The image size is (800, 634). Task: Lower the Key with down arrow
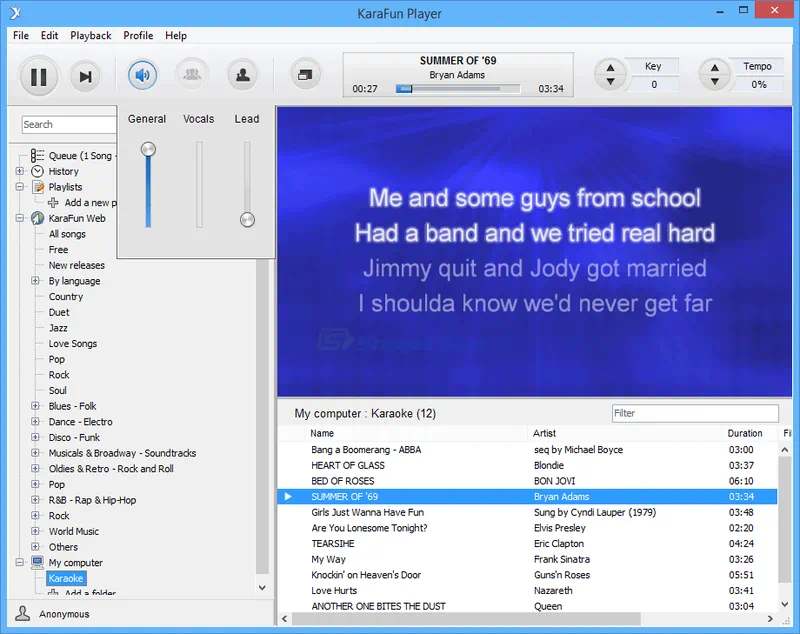pos(610,82)
